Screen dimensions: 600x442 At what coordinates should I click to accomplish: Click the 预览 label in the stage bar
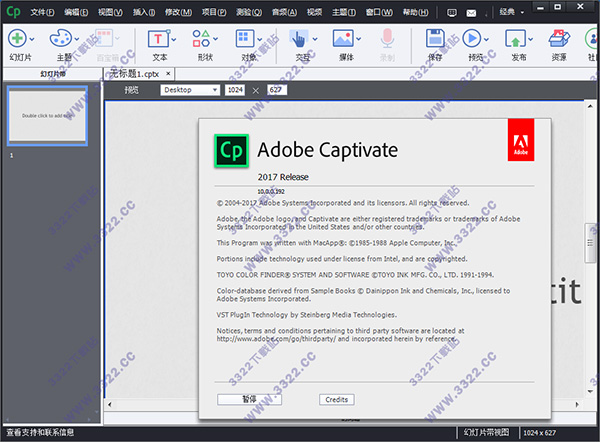(131, 90)
